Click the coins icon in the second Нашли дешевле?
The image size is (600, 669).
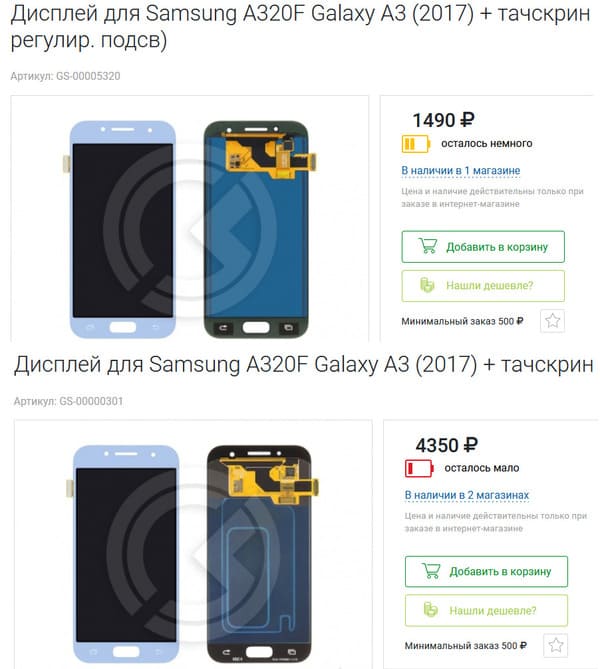pos(430,610)
